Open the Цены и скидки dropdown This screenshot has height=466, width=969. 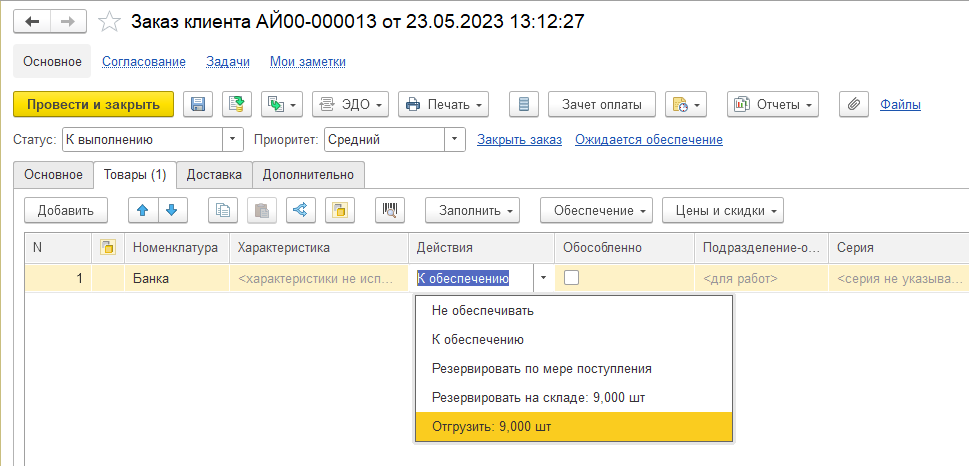pos(723,210)
